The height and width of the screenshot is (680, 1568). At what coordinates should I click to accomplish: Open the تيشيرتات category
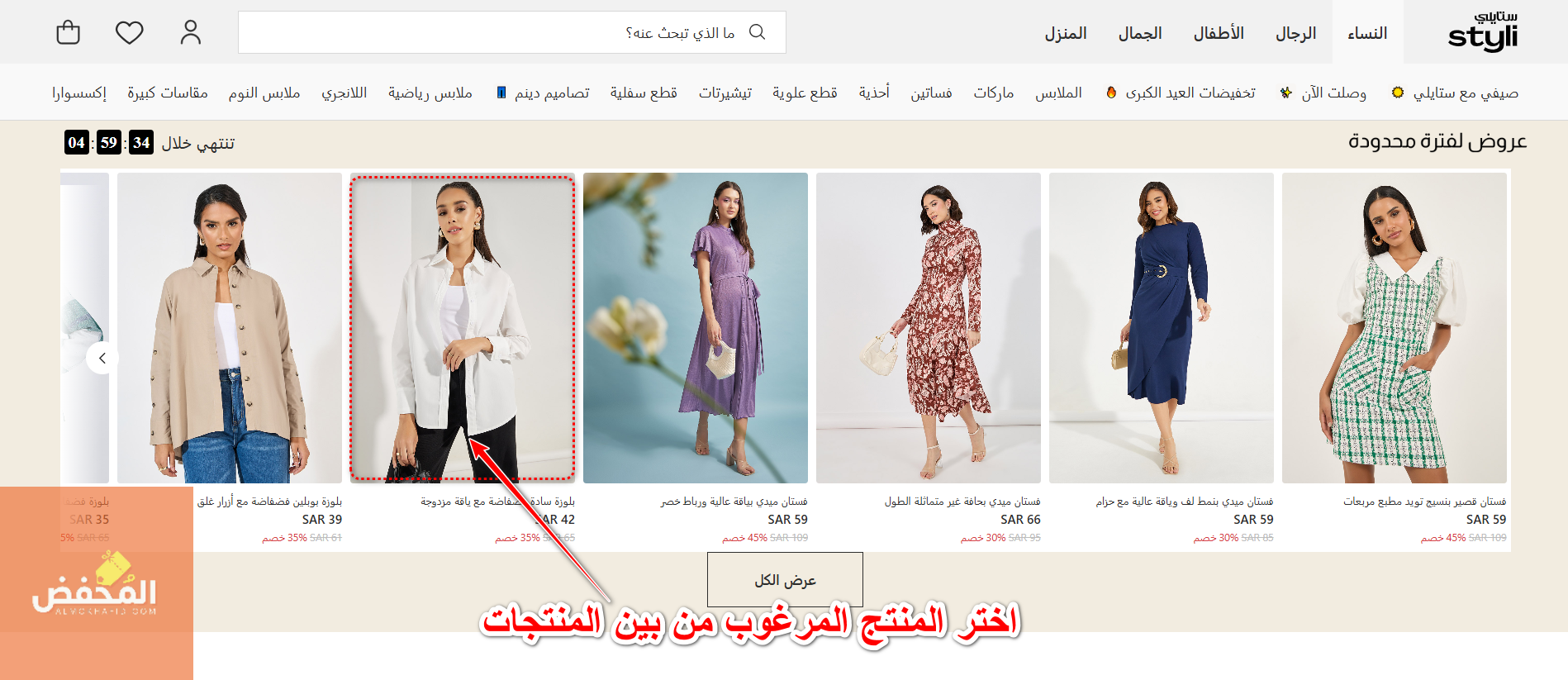(725, 93)
